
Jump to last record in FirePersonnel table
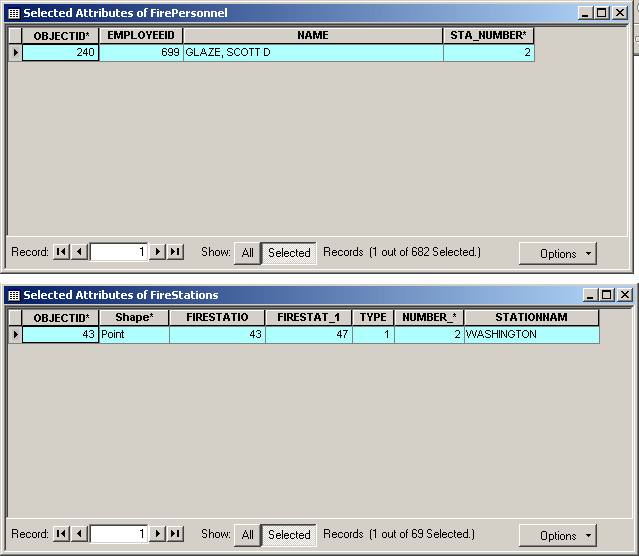pyautogui.click(x=175, y=252)
